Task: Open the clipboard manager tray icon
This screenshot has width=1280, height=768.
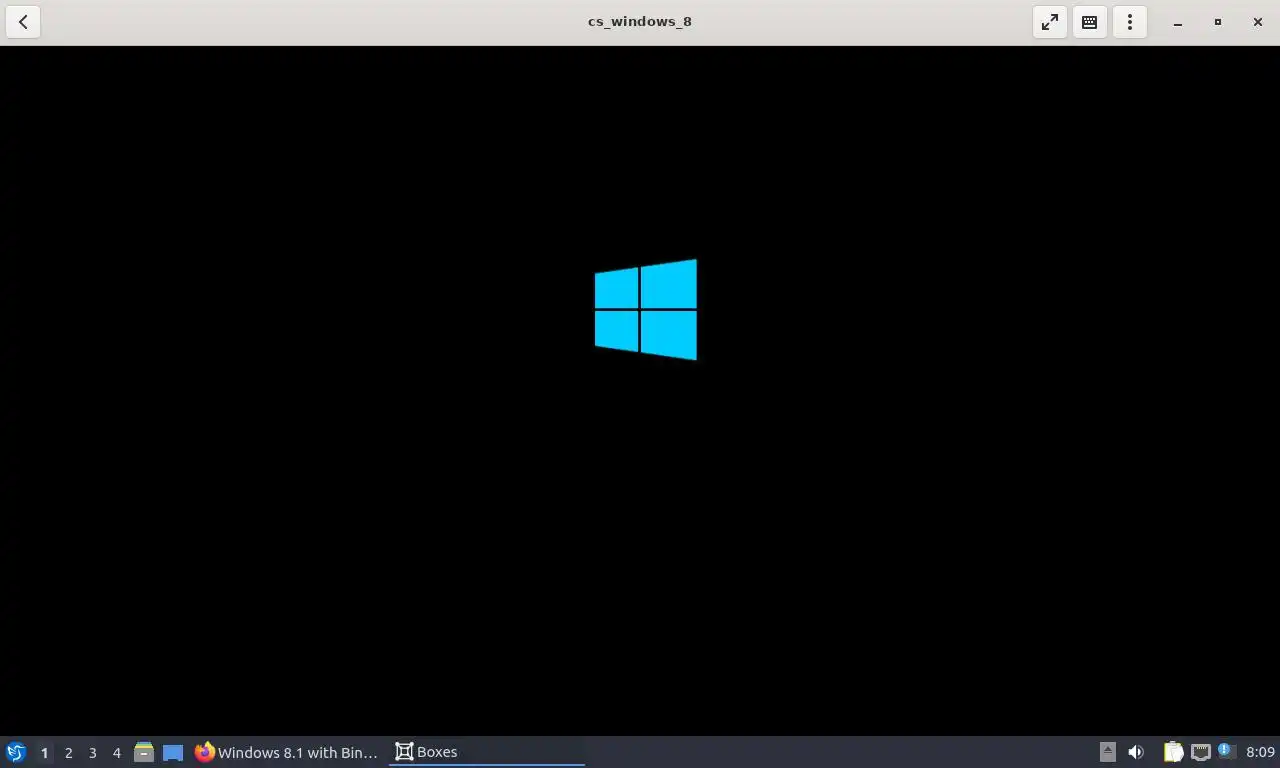Action: (1173, 752)
